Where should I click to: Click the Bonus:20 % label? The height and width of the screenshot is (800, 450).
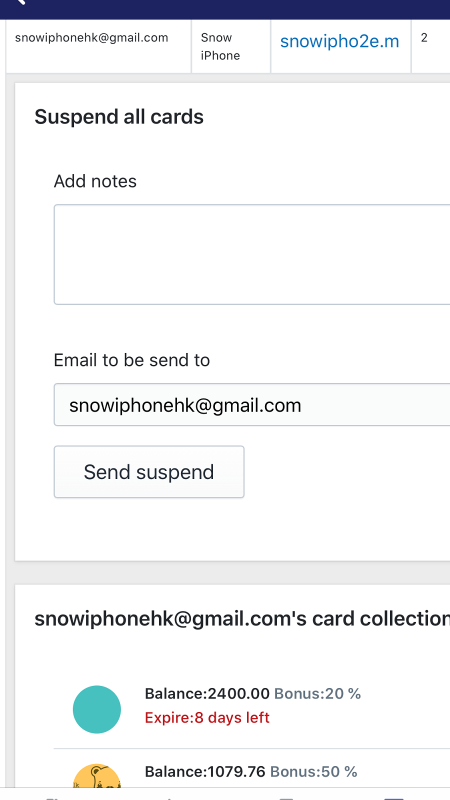pyautogui.click(x=317, y=693)
